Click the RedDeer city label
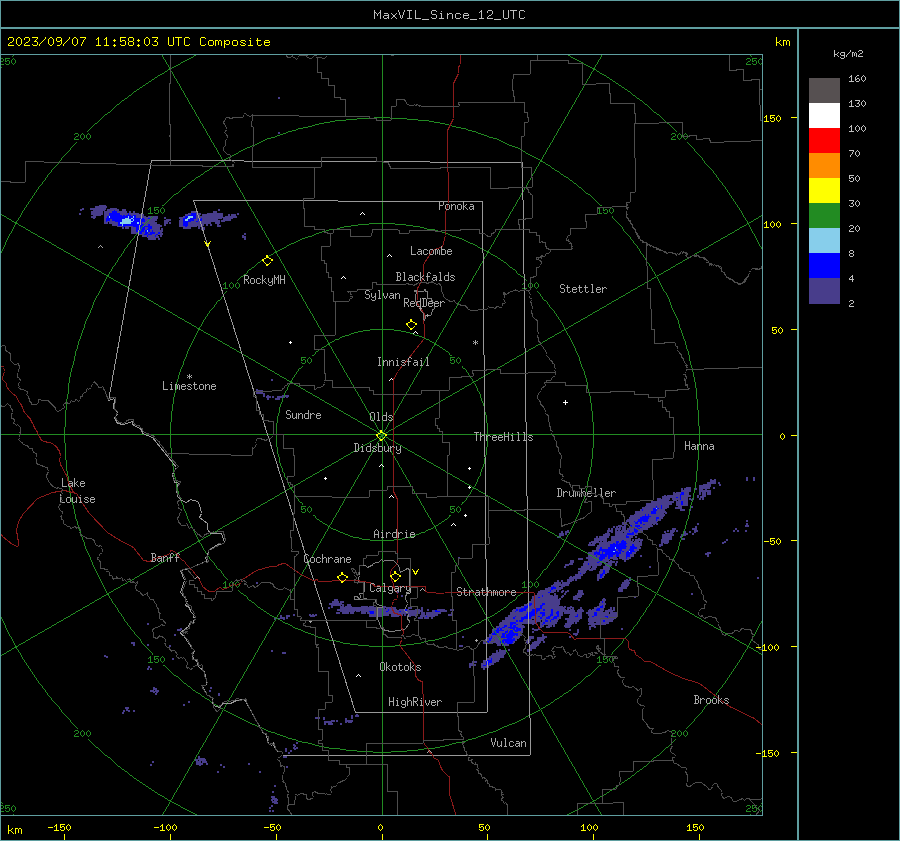This screenshot has width=900, height=841. tap(424, 303)
